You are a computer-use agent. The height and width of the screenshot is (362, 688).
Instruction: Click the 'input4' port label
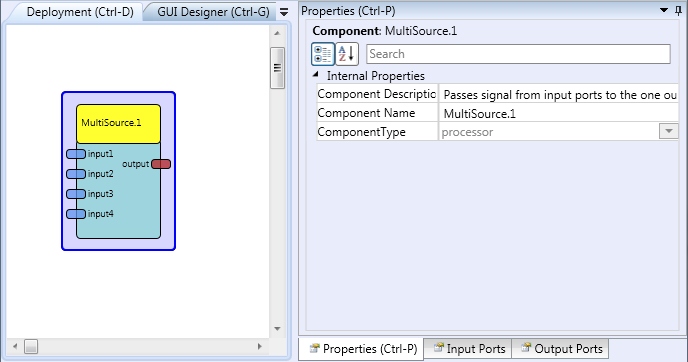[100, 214]
